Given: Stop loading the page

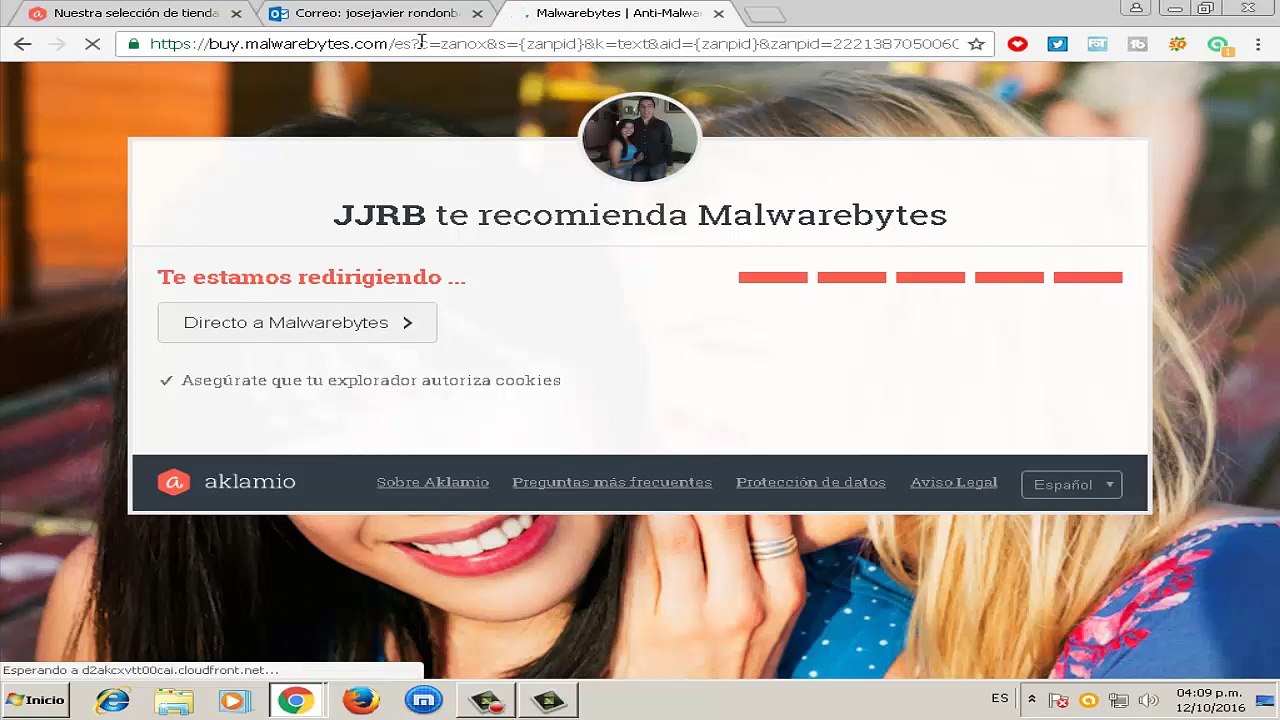Looking at the screenshot, I should point(91,44).
